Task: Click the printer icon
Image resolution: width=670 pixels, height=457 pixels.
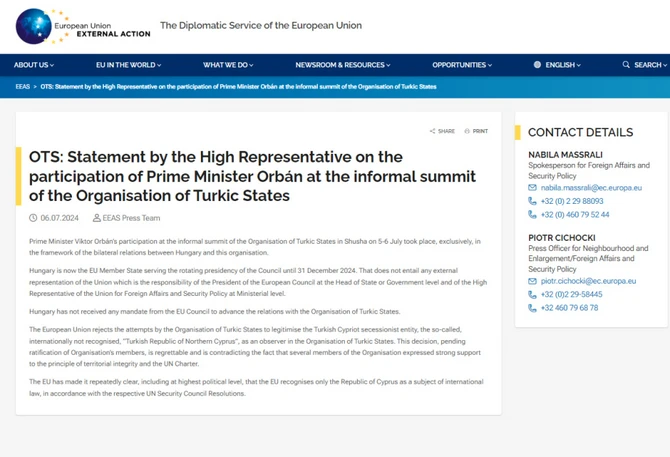Action: pyautogui.click(x=467, y=131)
